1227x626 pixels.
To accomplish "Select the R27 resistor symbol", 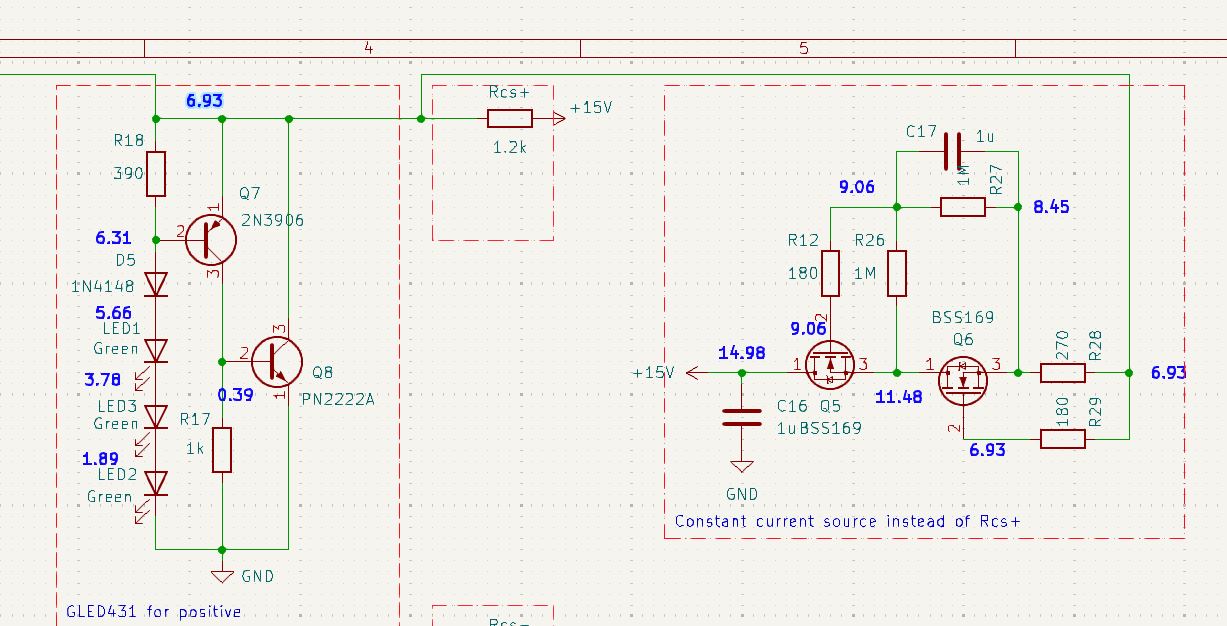I will [963, 207].
